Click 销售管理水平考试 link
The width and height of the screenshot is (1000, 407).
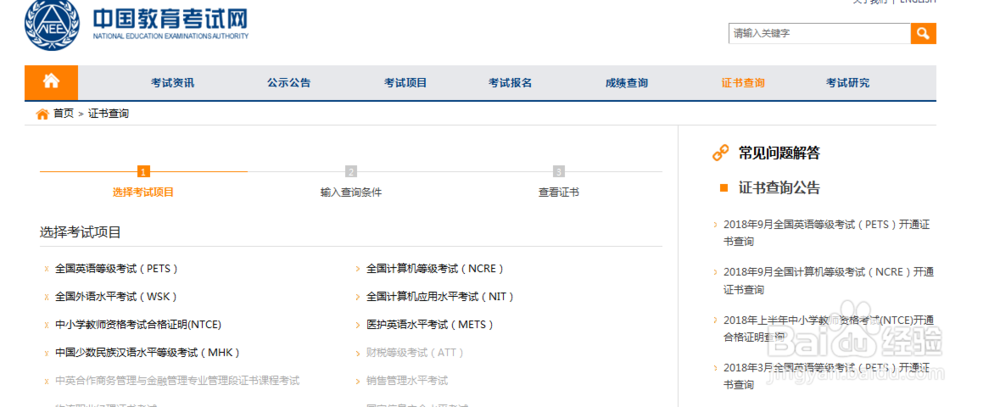point(407,381)
